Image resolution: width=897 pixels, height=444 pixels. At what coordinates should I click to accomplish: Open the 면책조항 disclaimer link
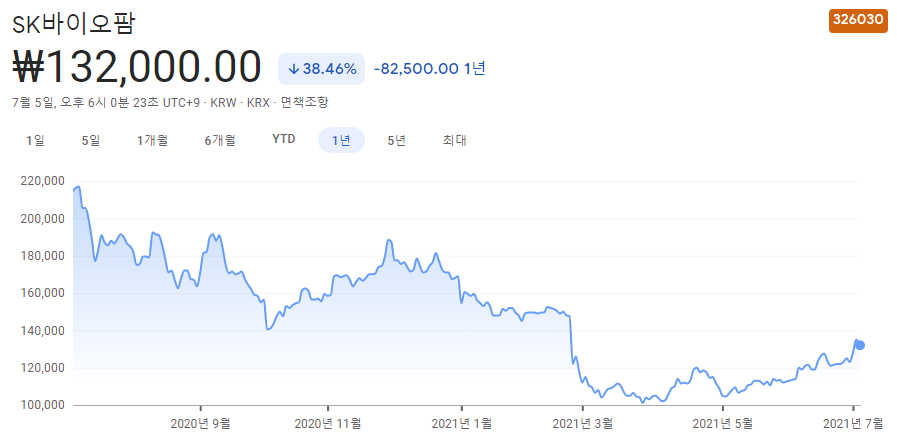click(305, 103)
